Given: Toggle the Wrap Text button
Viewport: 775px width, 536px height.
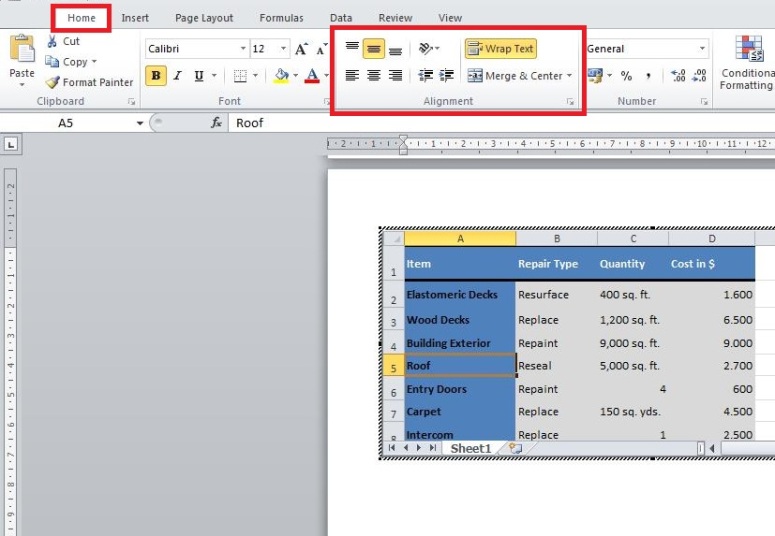Looking at the screenshot, I should [501, 48].
